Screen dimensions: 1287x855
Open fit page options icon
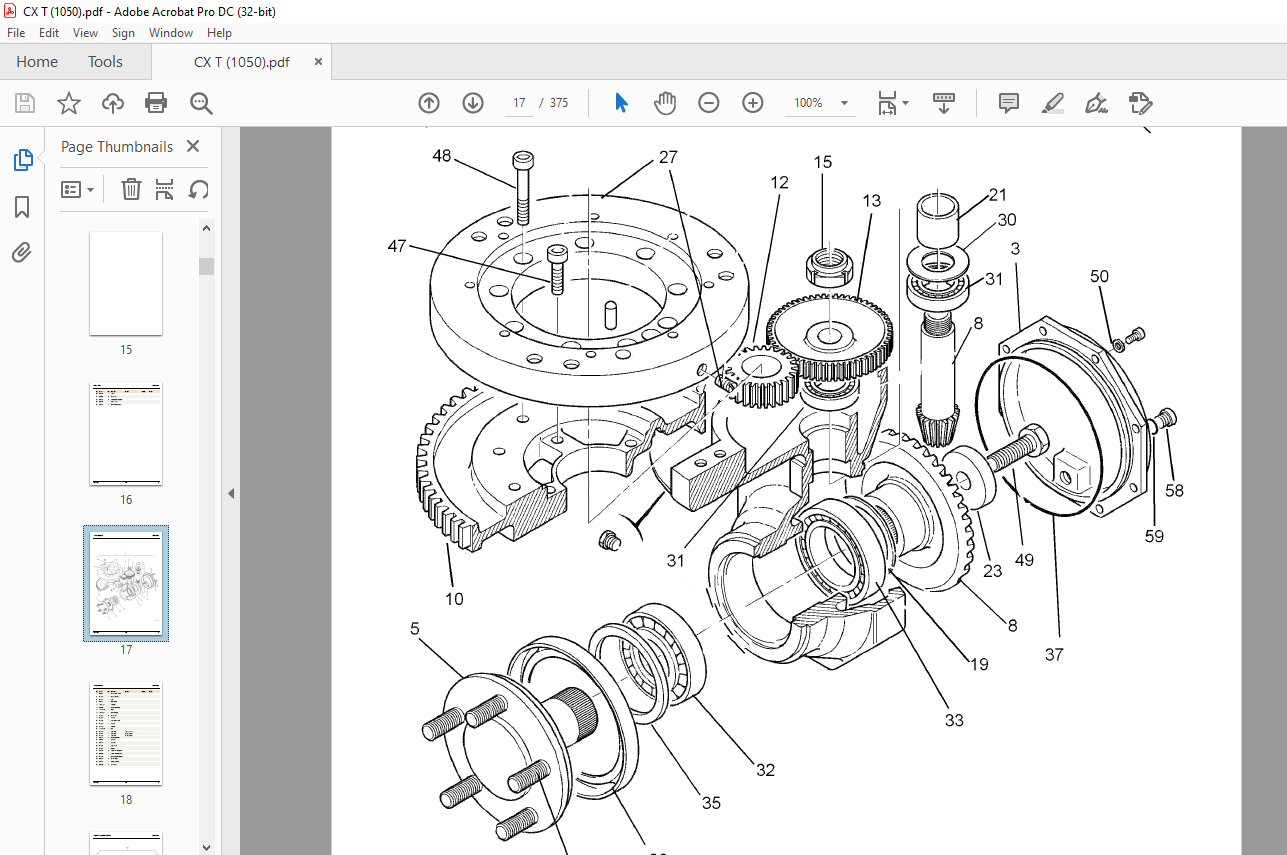point(892,103)
